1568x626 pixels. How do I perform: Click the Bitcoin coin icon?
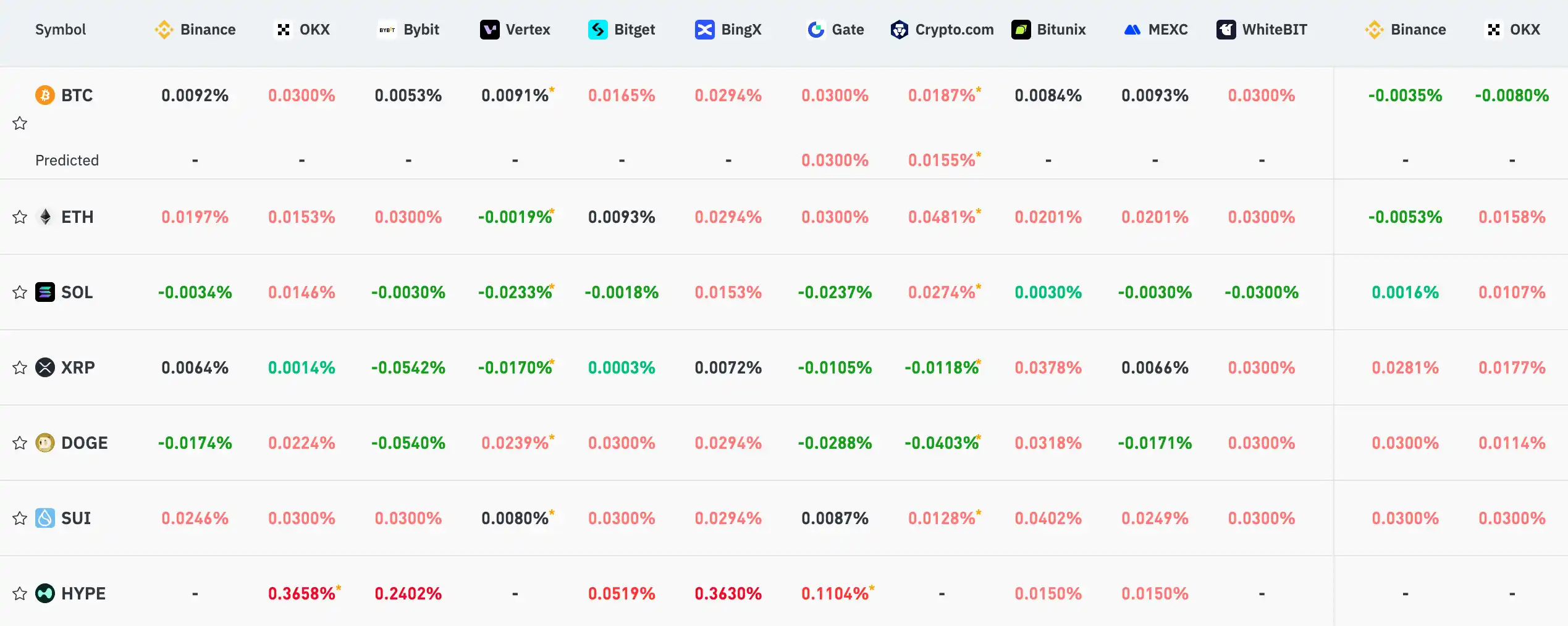coord(45,95)
